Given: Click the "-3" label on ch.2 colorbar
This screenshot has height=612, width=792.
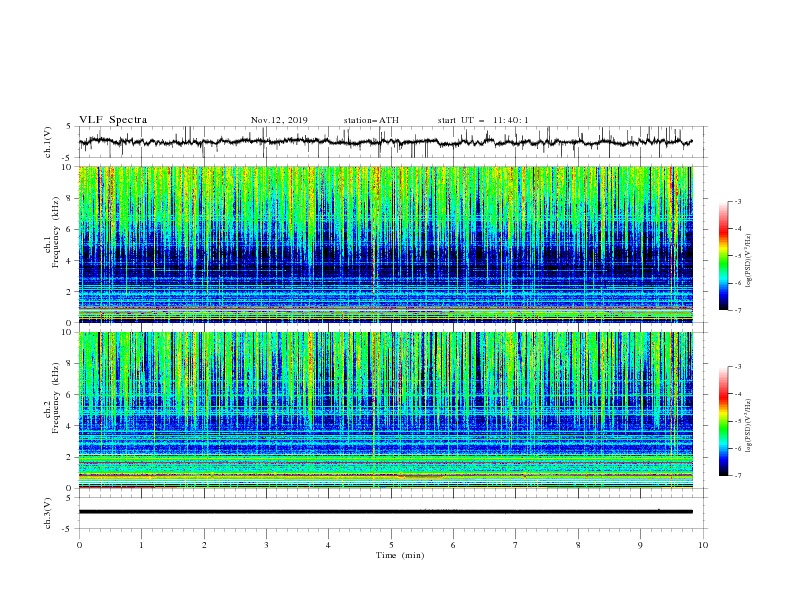Looking at the screenshot, I should tap(738, 367).
